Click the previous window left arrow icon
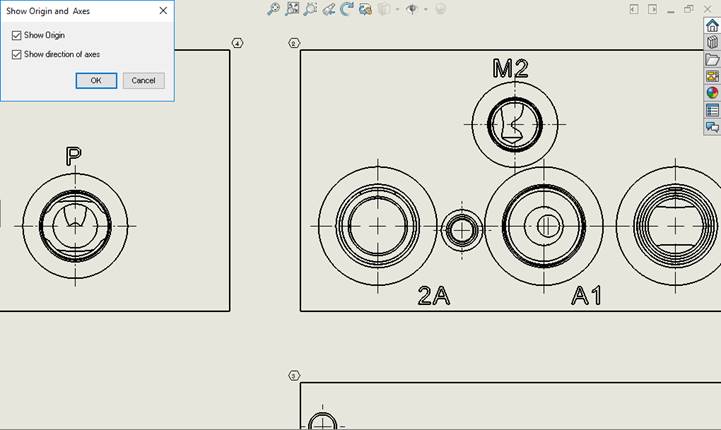The height and width of the screenshot is (430, 721). point(634,9)
